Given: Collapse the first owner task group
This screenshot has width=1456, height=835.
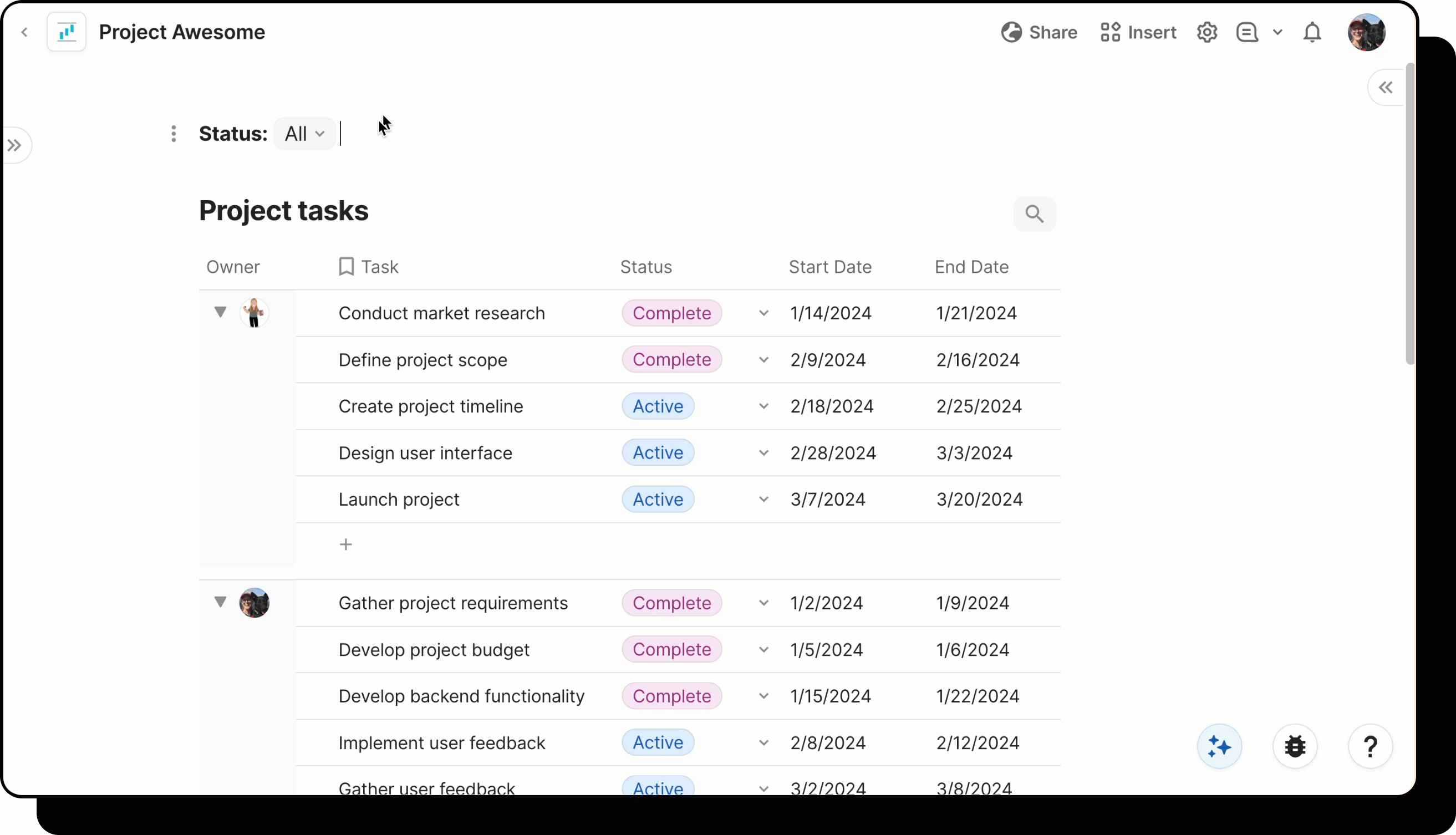Looking at the screenshot, I should click(221, 312).
